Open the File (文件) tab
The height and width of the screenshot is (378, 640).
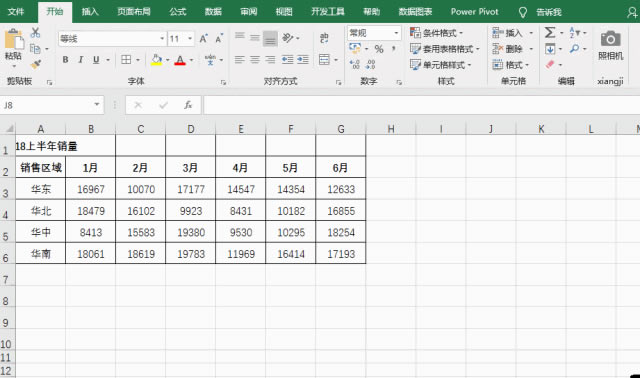tap(16, 12)
